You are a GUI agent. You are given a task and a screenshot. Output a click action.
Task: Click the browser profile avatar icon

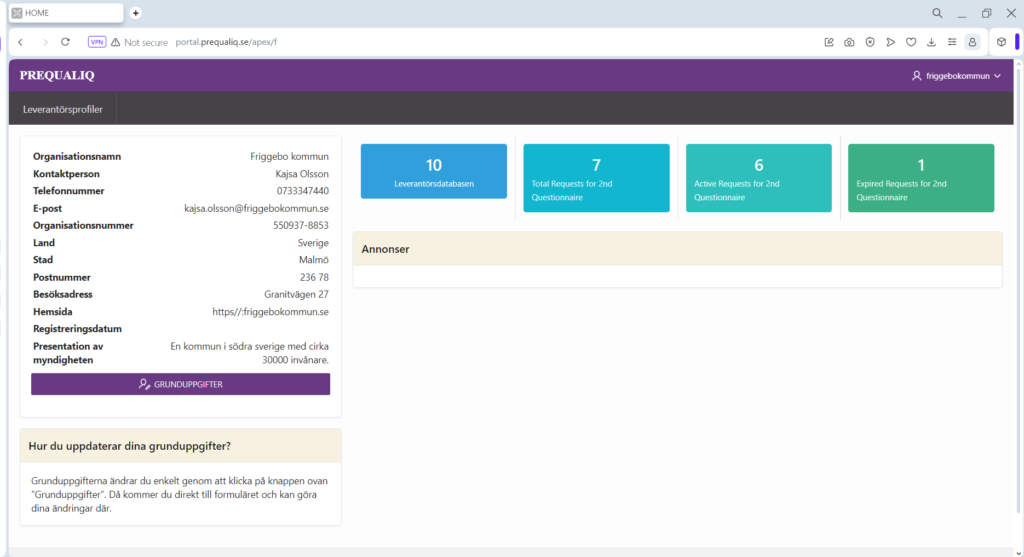point(971,42)
